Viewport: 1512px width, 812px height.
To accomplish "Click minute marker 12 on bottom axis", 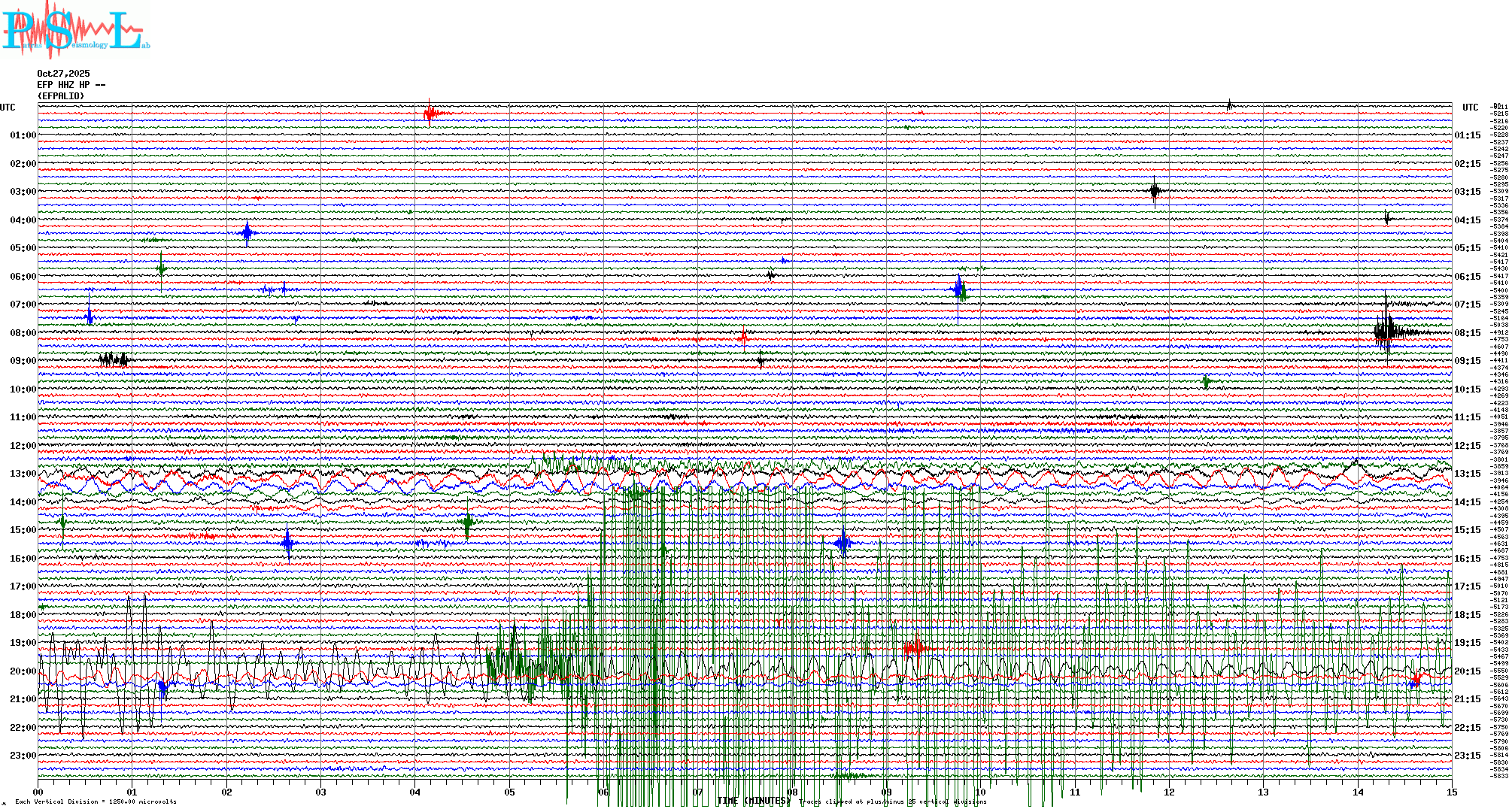I will tap(1169, 792).
